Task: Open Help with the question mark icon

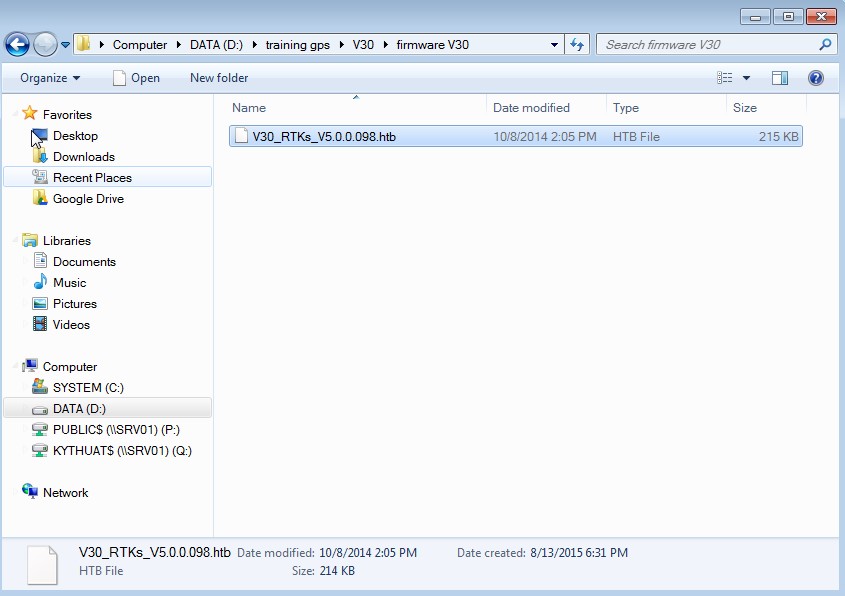Action: (x=816, y=78)
